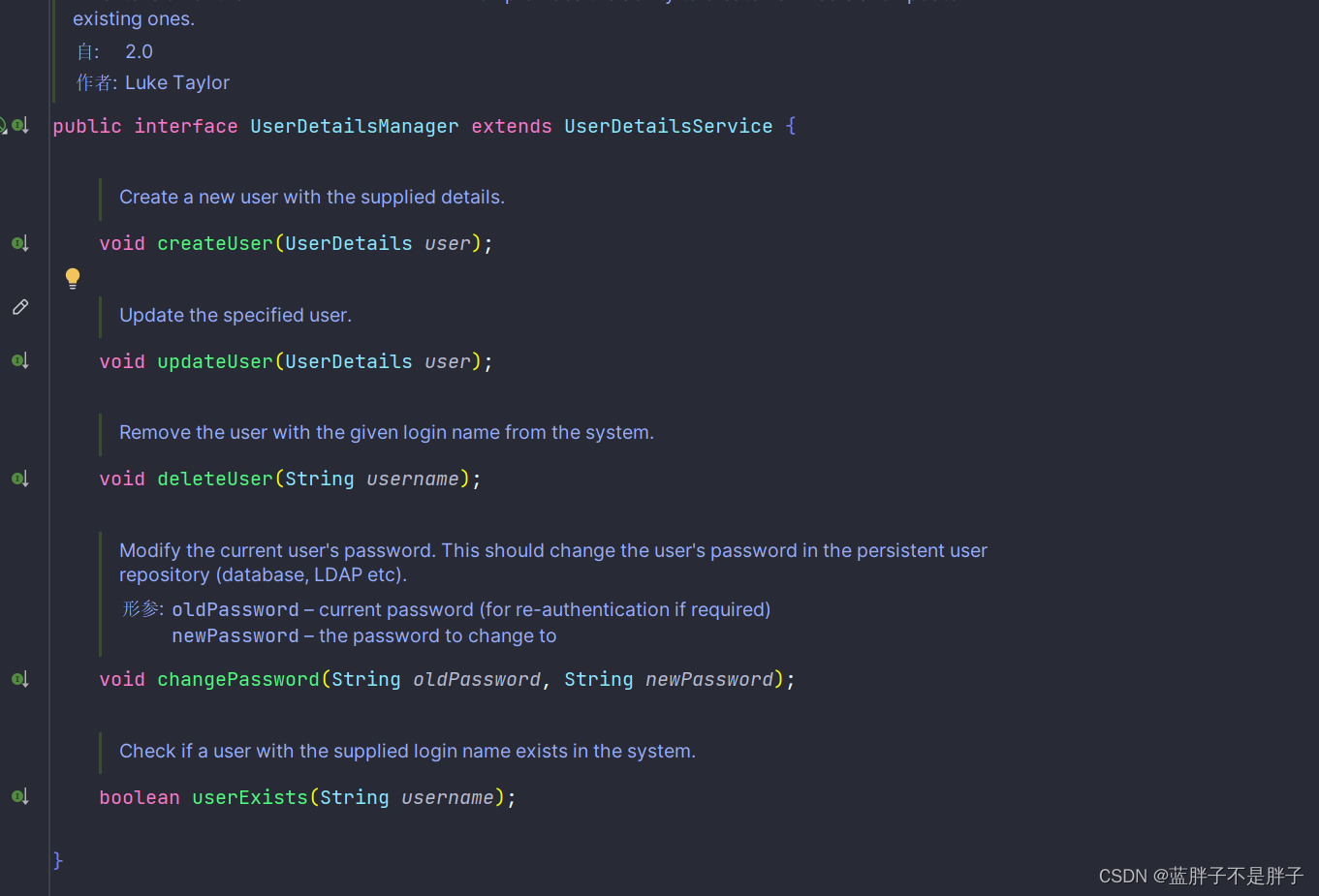Click the pencil edit-doc gutter icon
This screenshot has width=1319, height=896.
click(x=20, y=307)
